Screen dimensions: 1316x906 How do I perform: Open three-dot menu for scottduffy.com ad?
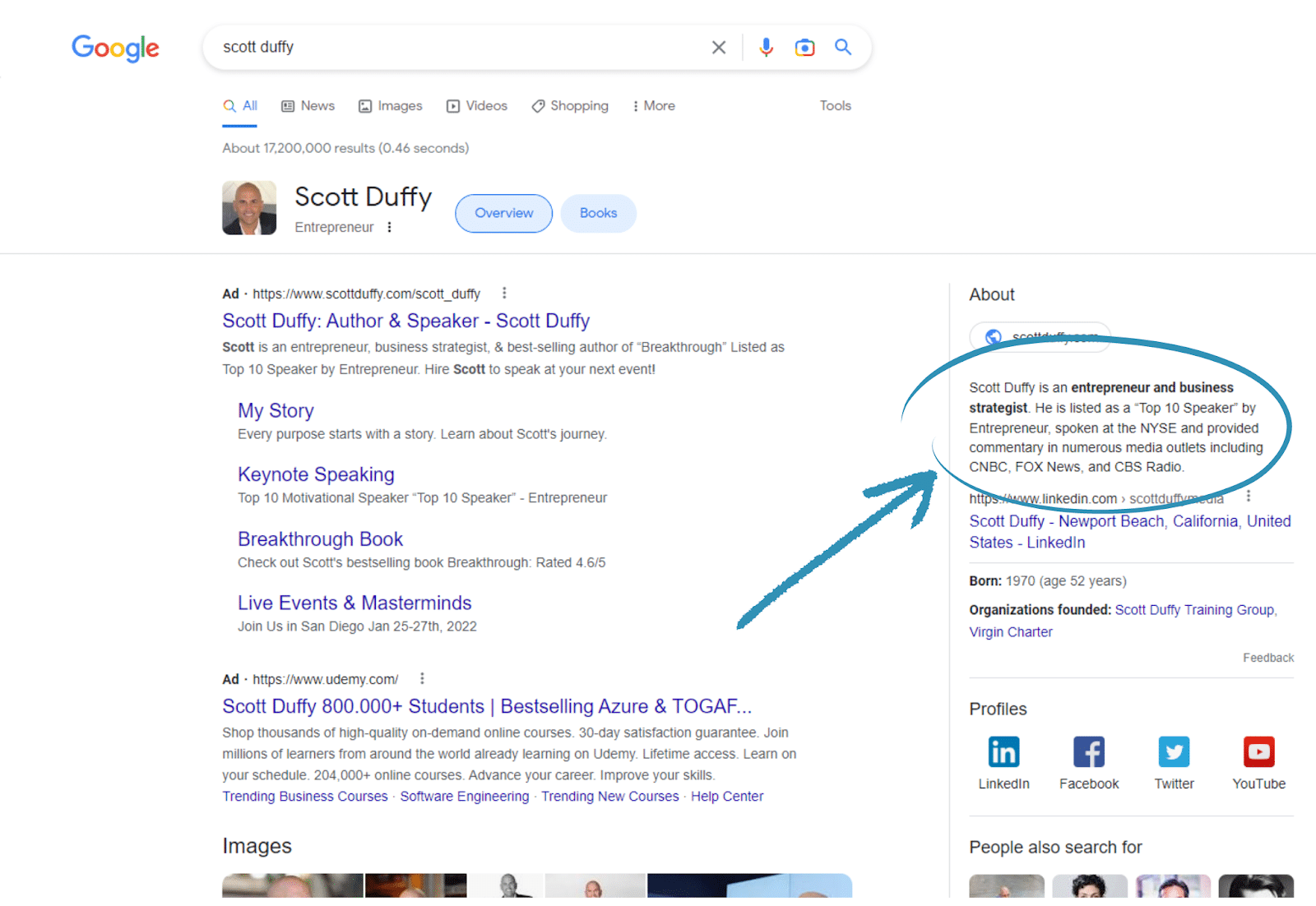coord(504,293)
